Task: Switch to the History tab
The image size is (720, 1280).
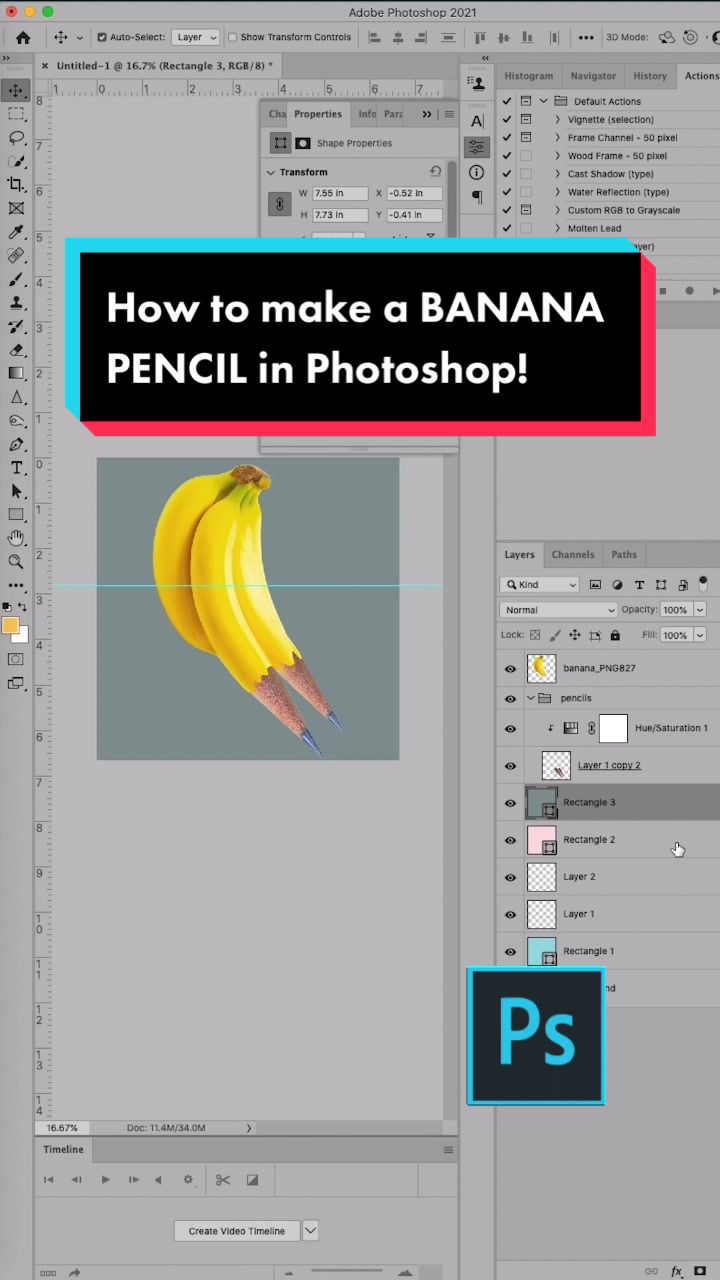Action: [650, 76]
